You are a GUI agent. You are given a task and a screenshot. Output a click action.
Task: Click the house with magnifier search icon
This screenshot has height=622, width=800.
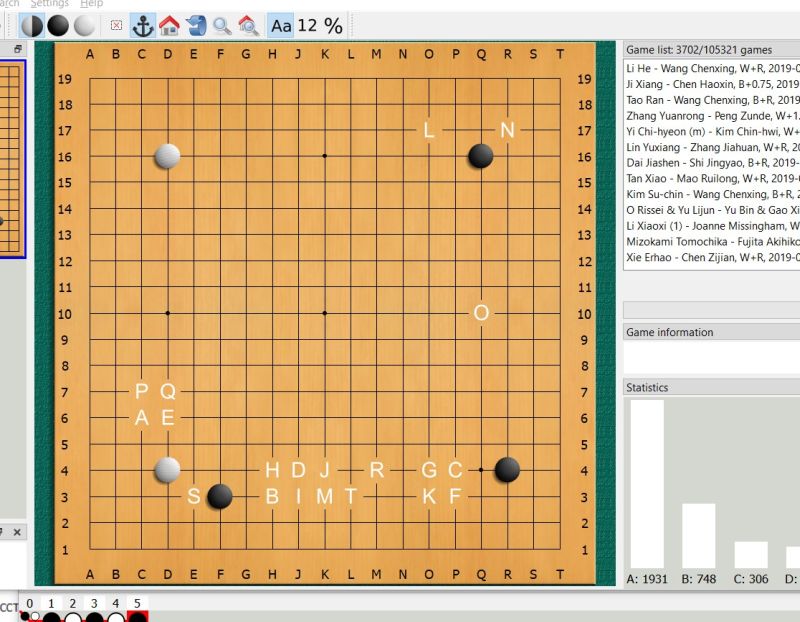point(248,26)
